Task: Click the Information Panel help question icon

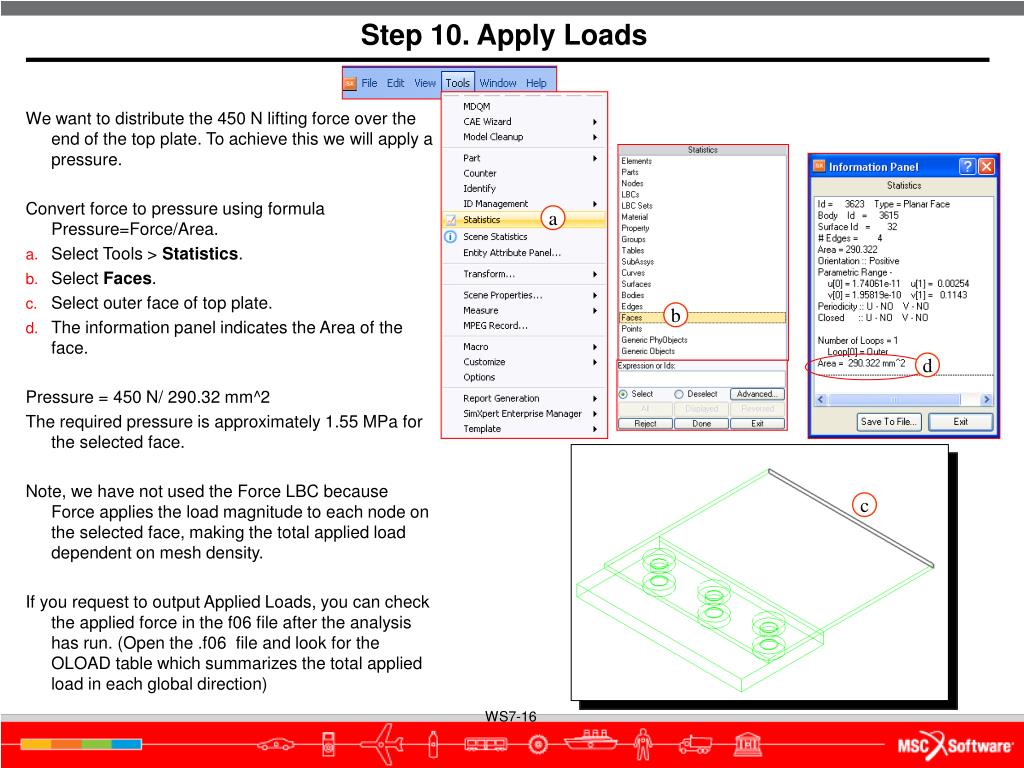Action: 968,167
